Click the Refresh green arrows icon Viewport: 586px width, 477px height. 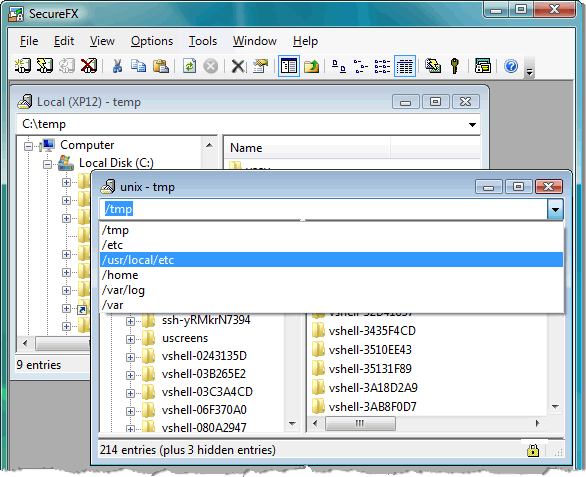point(189,66)
